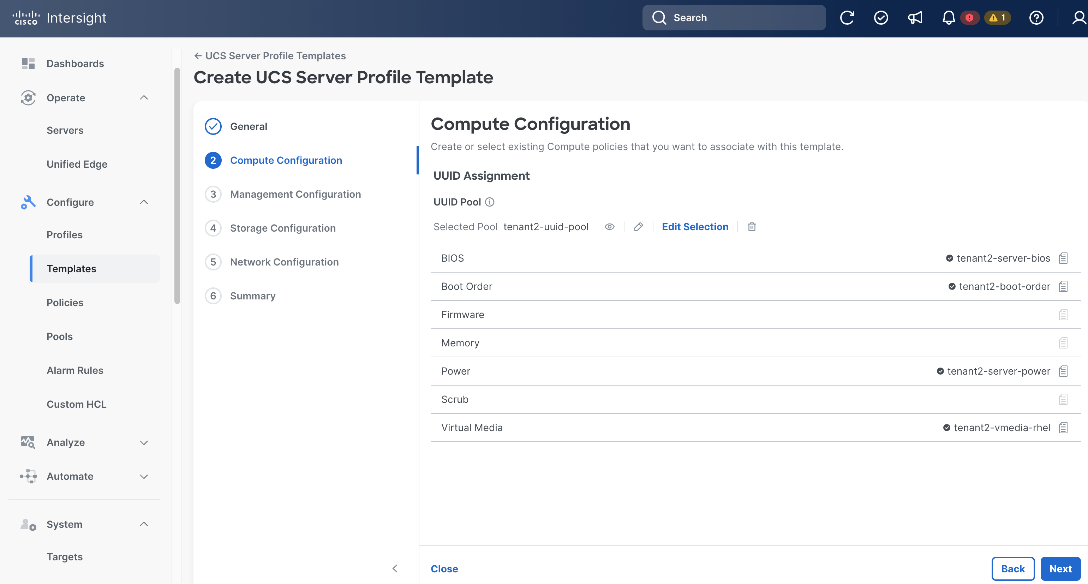
Task: Click the red critical alarms badge
Action: tap(969, 18)
